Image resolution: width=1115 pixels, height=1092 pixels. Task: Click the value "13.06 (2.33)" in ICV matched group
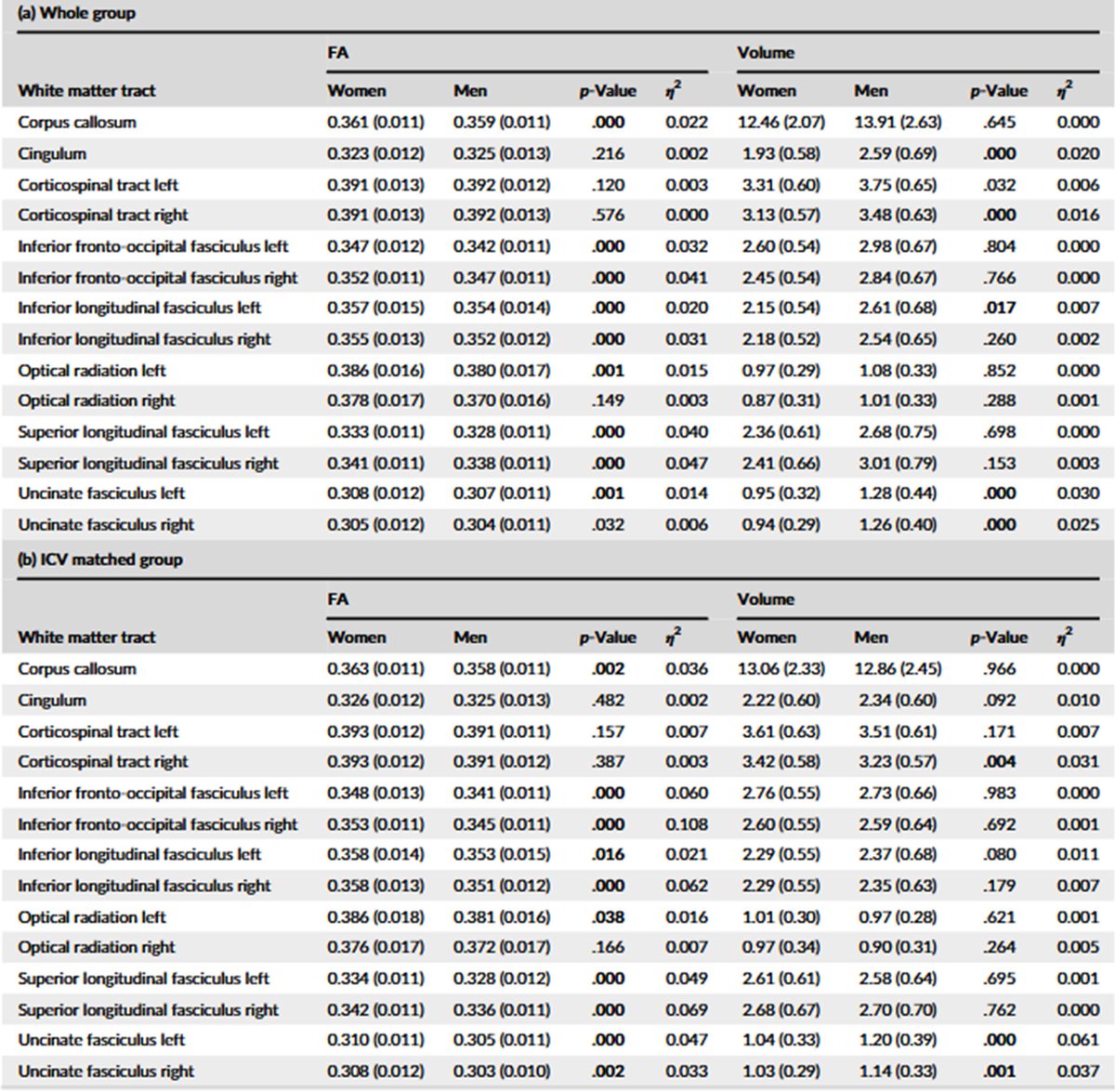[x=781, y=668]
